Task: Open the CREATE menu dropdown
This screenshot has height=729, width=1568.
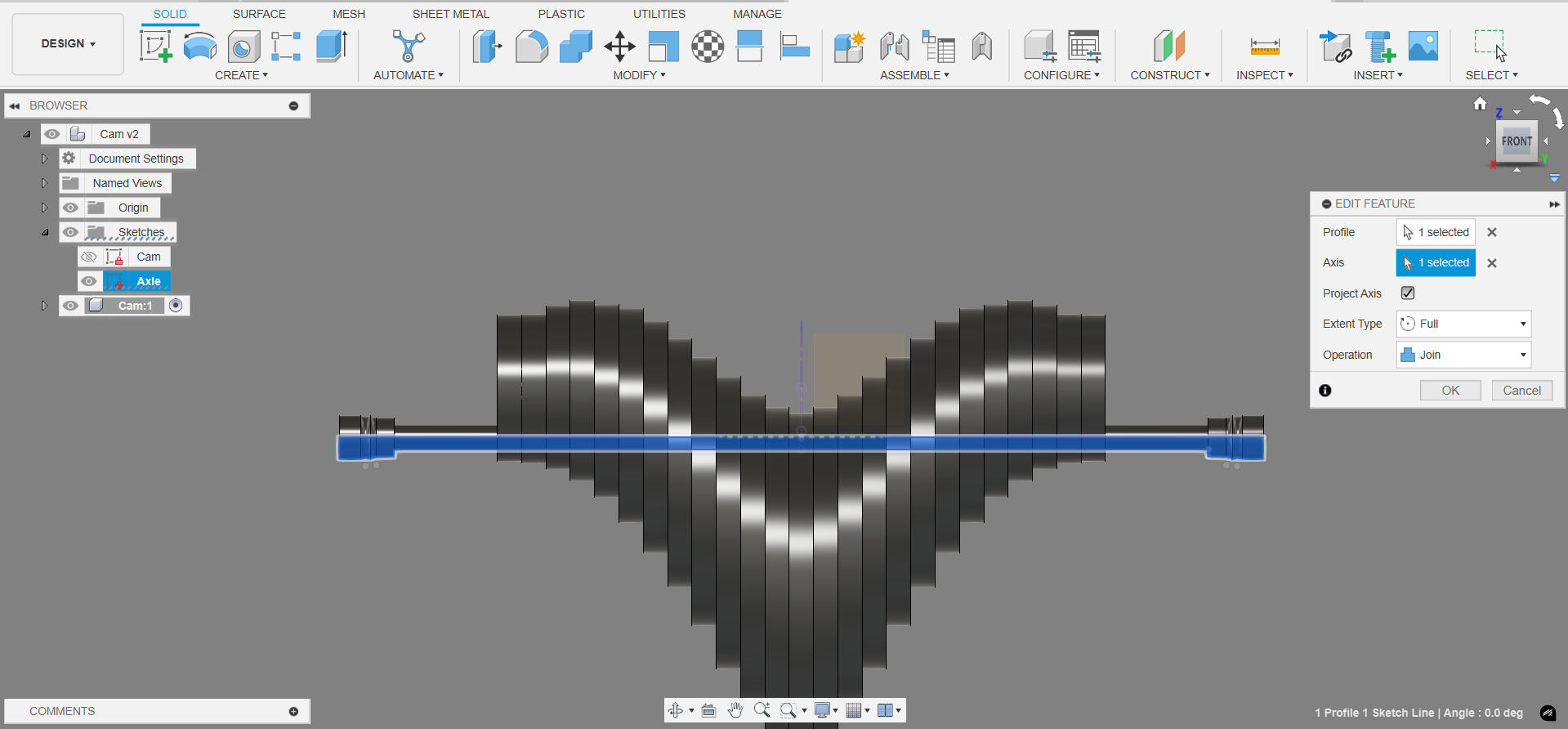Action: [241, 75]
